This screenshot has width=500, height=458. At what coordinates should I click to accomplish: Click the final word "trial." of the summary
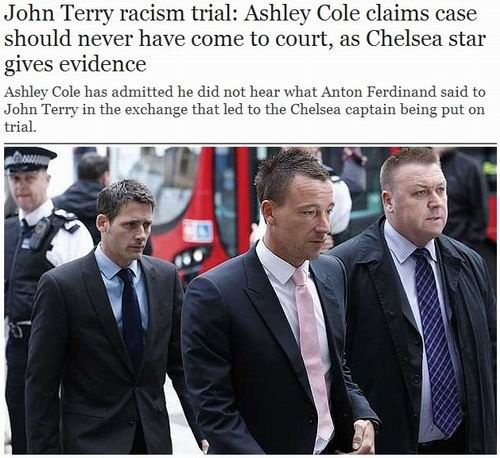20,127
